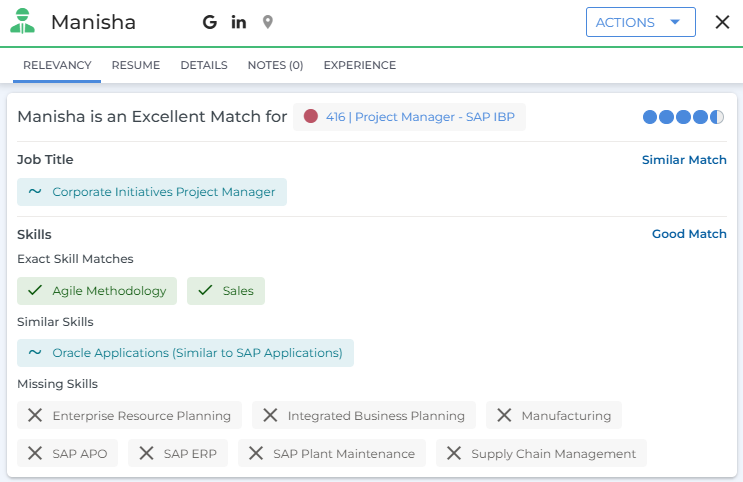Click the map location pin icon
Image resolution: width=743 pixels, height=482 pixels.
267,22
